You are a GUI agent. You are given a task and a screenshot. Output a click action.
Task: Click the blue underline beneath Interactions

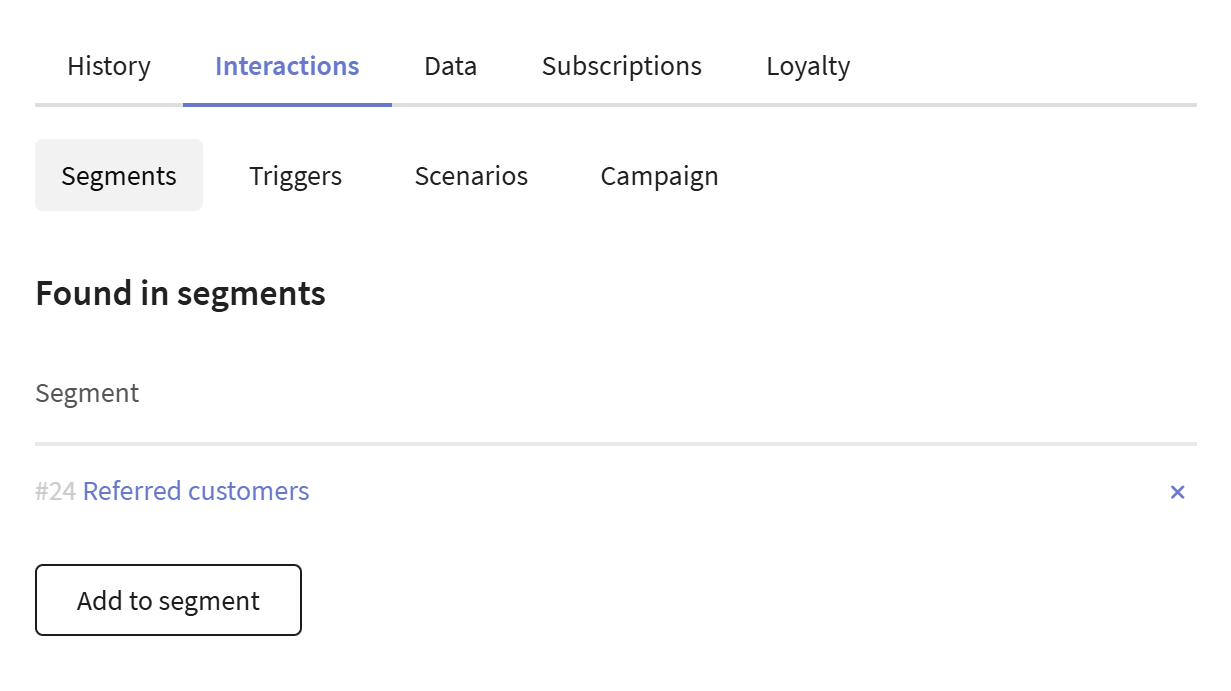tap(287, 104)
